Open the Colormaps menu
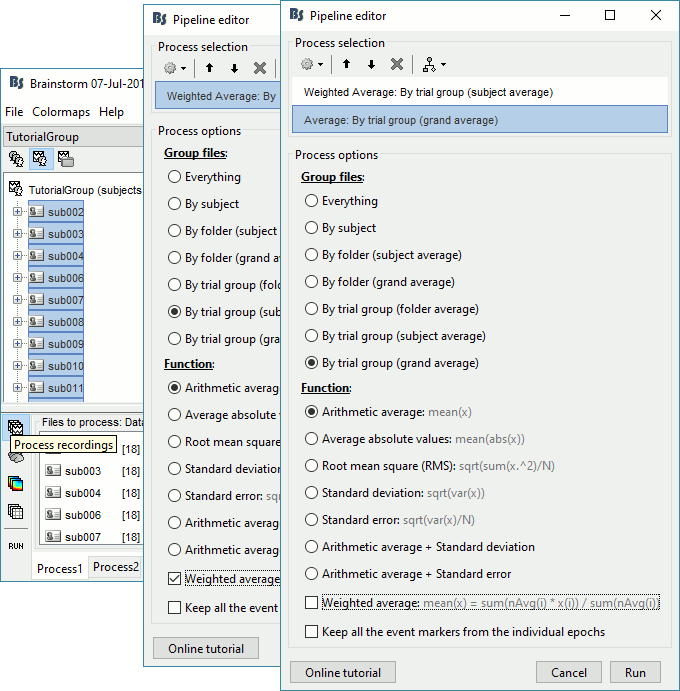The height and width of the screenshot is (691, 680). tap(61, 112)
